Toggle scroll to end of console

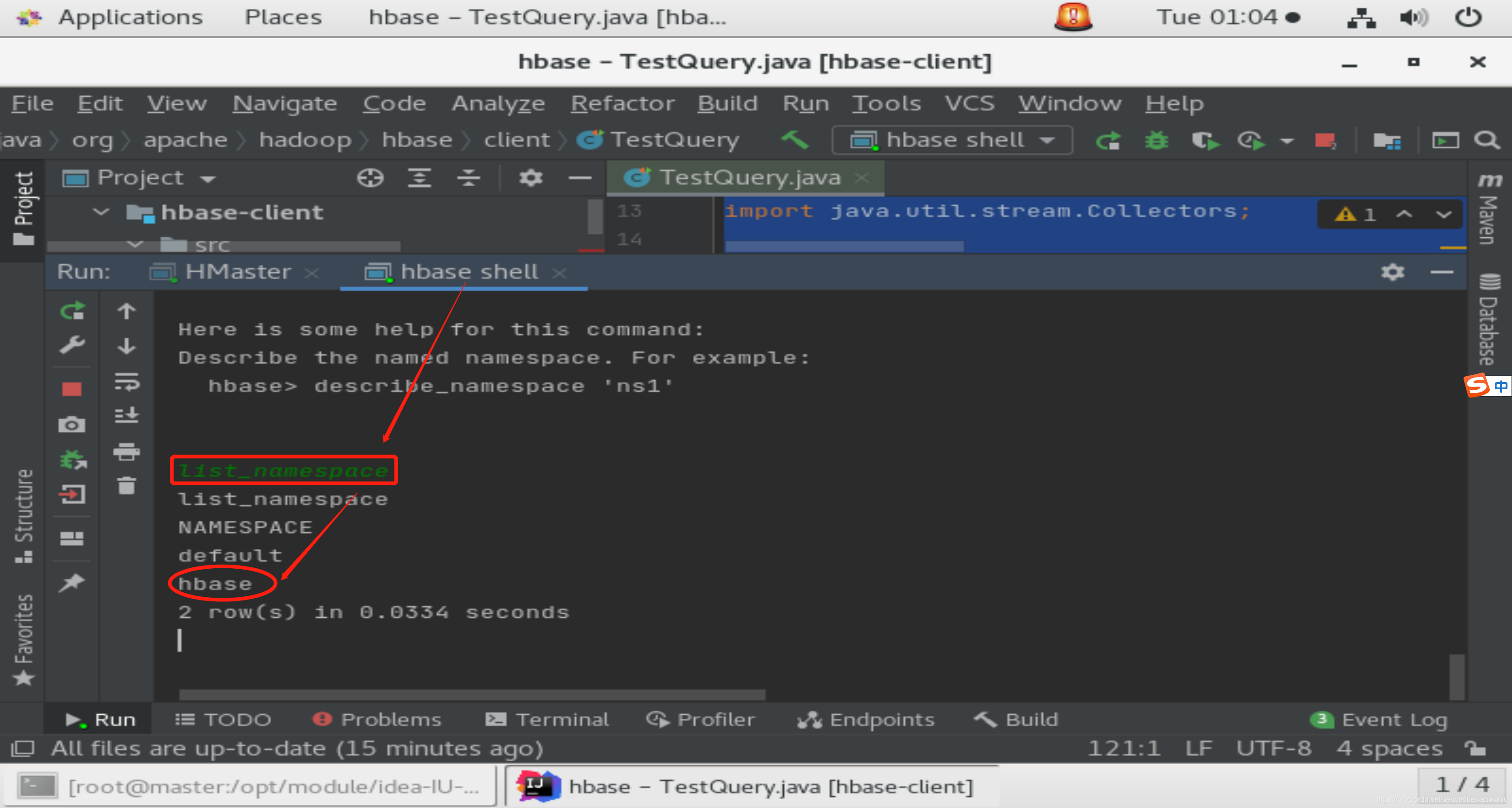pyautogui.click(x=126, y=416)
